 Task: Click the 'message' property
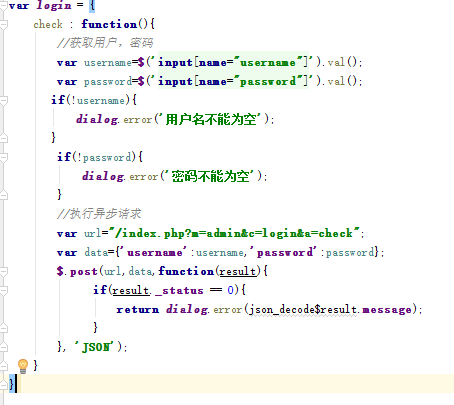coord(387,310)
